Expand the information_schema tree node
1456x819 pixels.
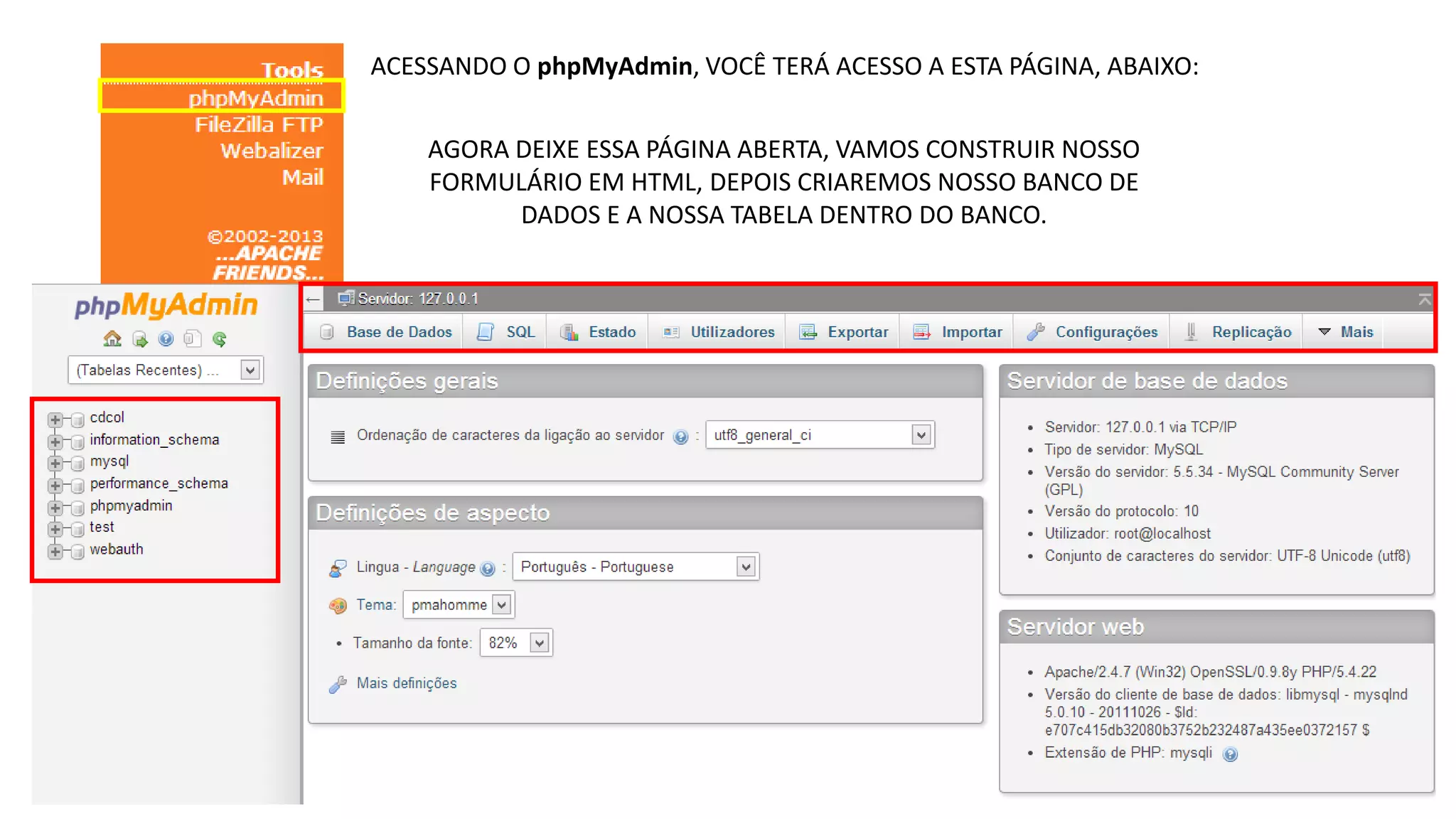point(55,441)
